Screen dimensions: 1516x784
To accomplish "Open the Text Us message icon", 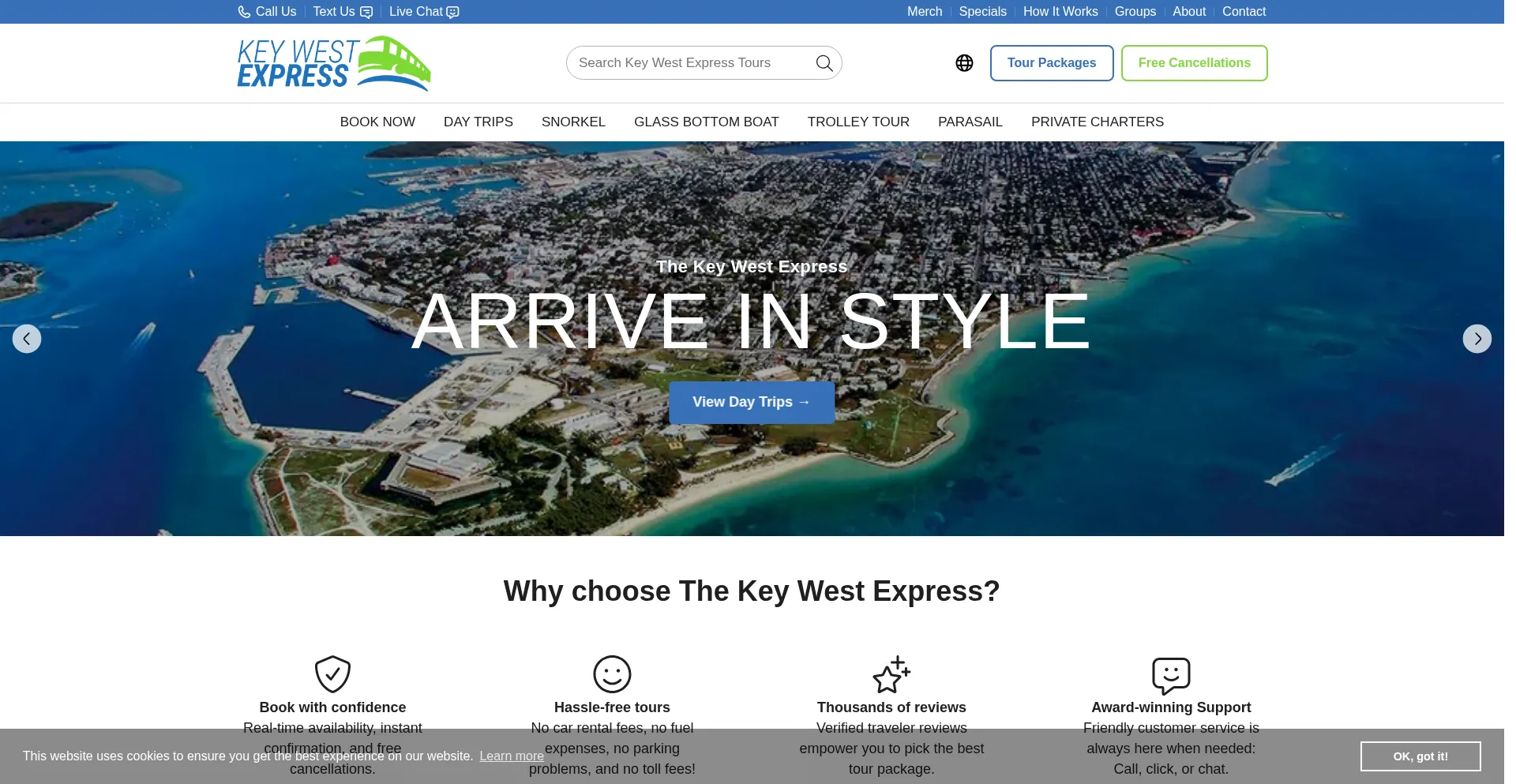I will [x=366, y=12].
